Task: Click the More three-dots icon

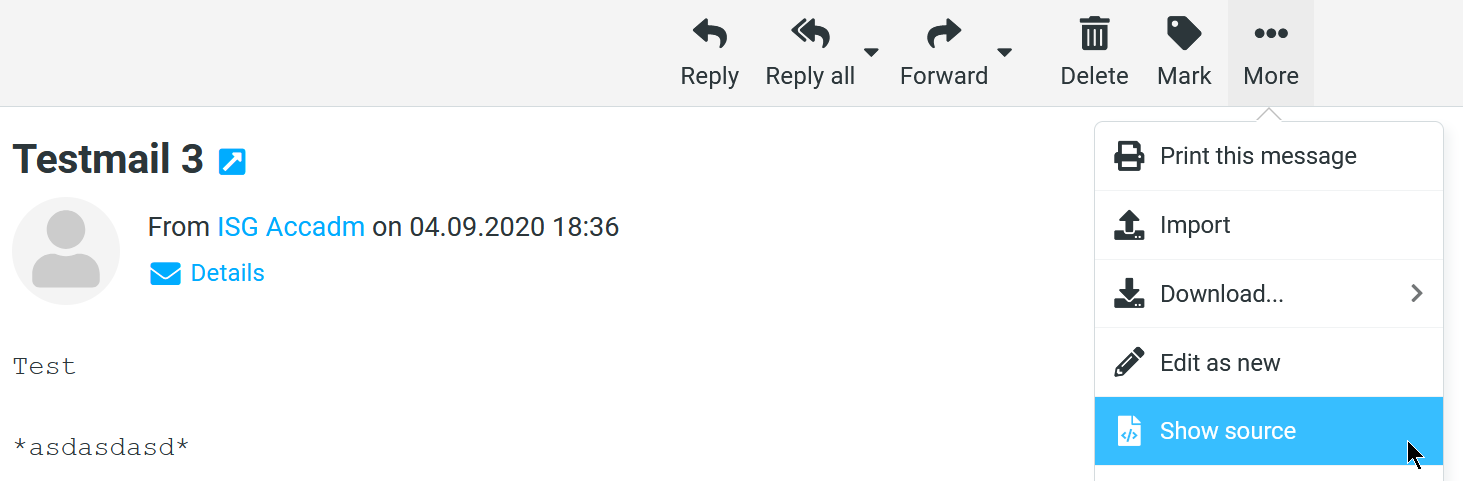Action: tap(1271, 34)
